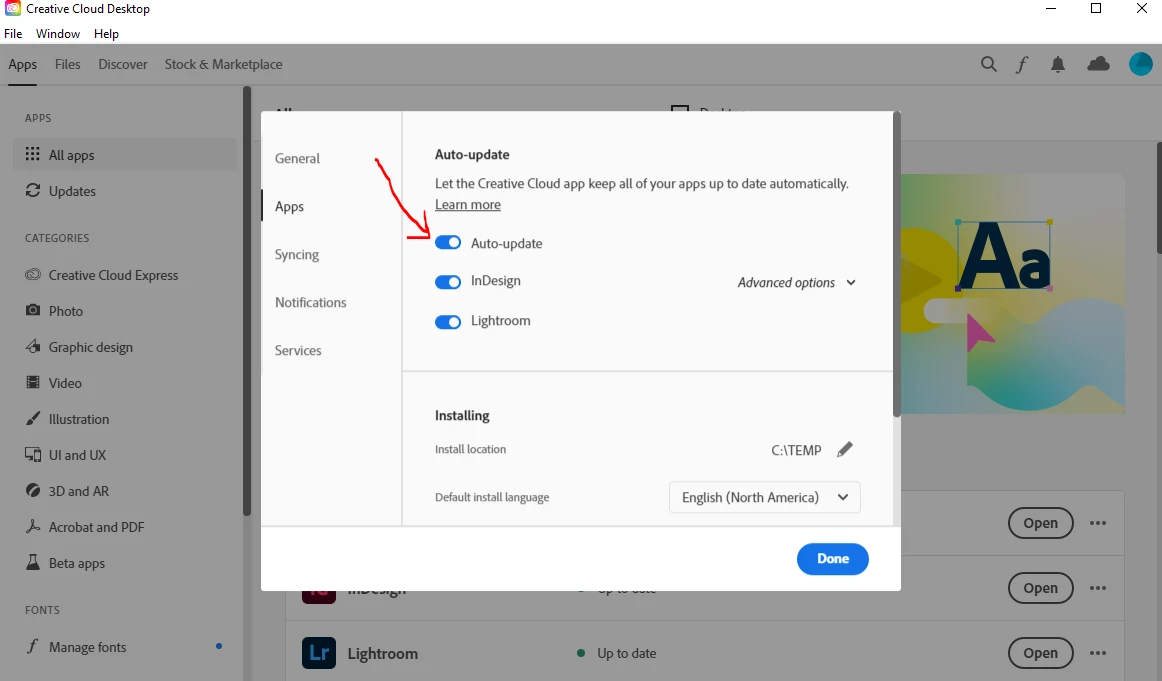Select Acrobat and PDF category label
Viewport: 1162px width, 681px height.
[96, 528]
